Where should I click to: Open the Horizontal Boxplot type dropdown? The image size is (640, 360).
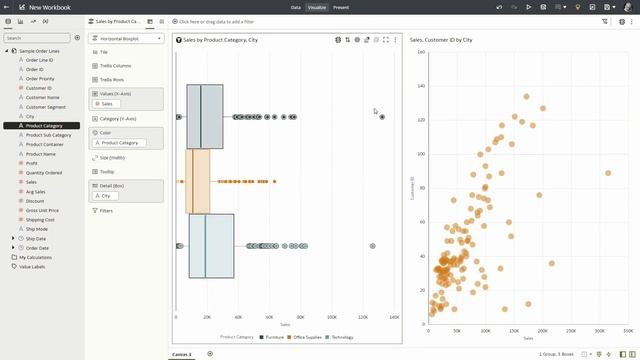coord(126,38)
